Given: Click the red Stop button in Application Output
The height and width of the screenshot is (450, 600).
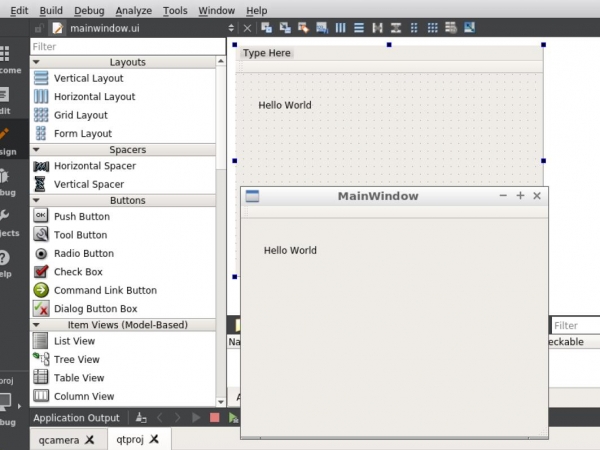Looking at the screenshot, I should (214, 418).
